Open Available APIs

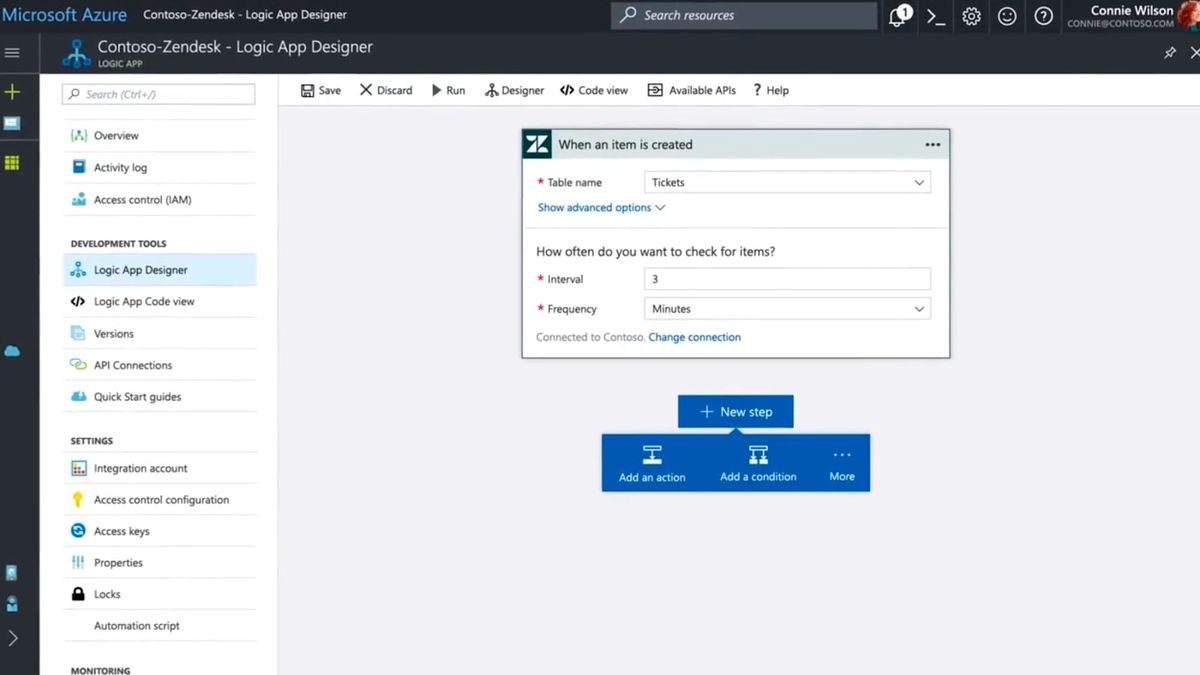pyautogui.click(x=691, y=90)
